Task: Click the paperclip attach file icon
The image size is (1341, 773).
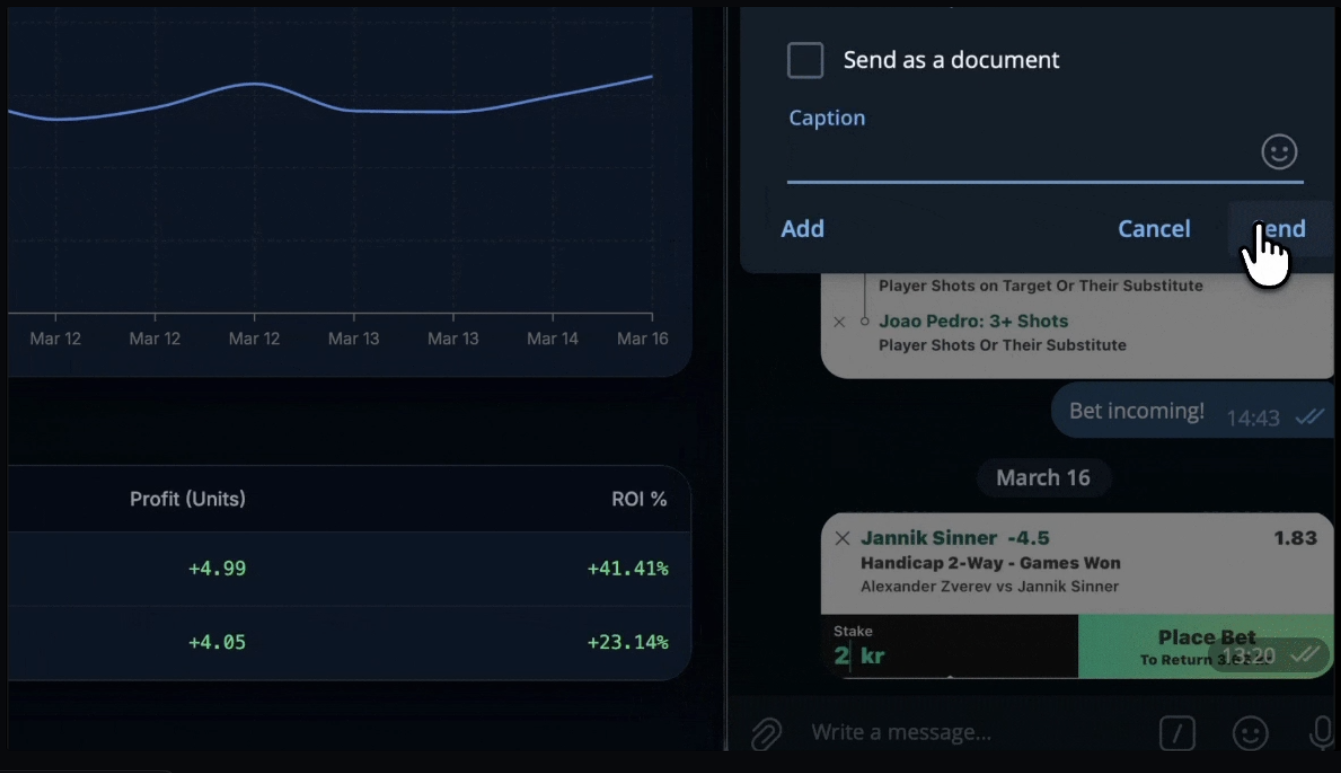Action: click(766, 733)
